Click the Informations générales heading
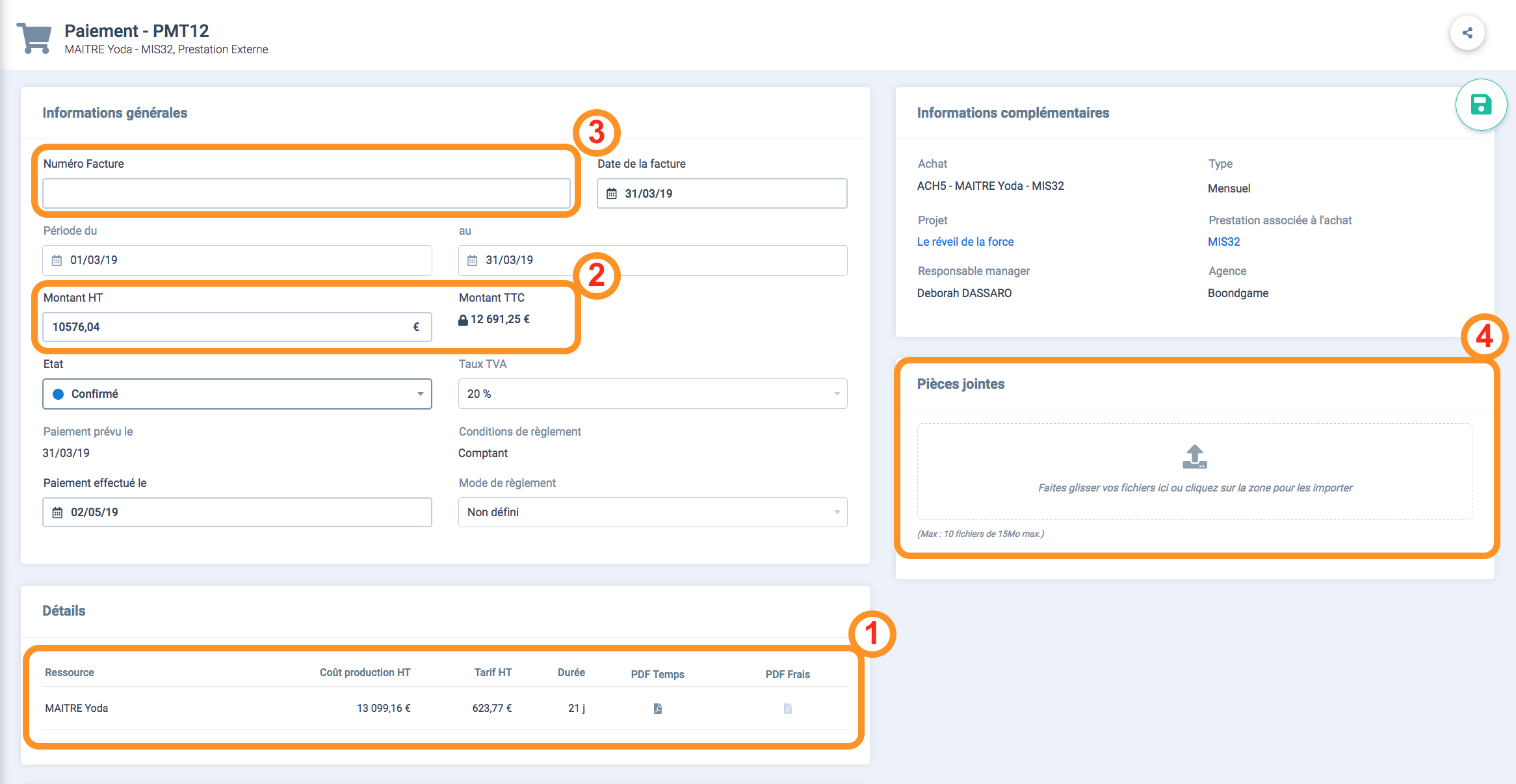Screen dimensions: 1516x784 pyautogui.click(x=115, y=113)
